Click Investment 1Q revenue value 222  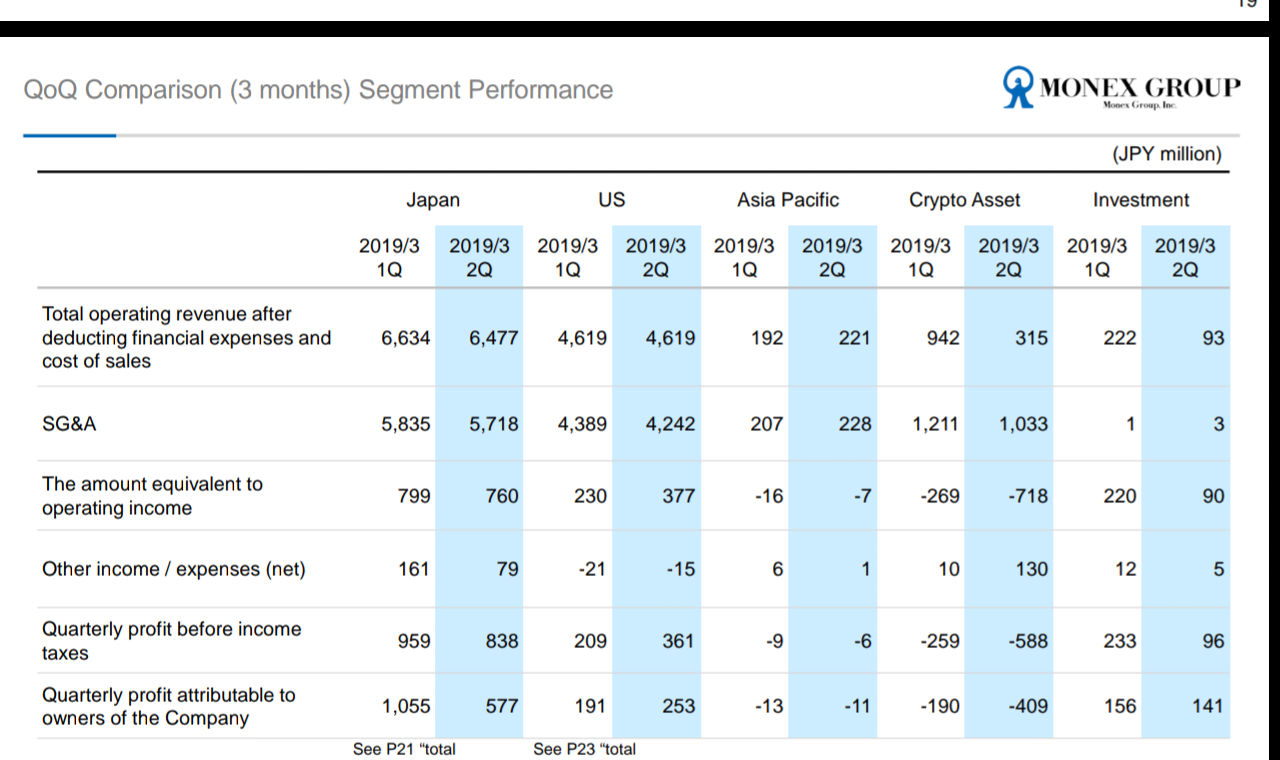click(x=1120, y=338)
